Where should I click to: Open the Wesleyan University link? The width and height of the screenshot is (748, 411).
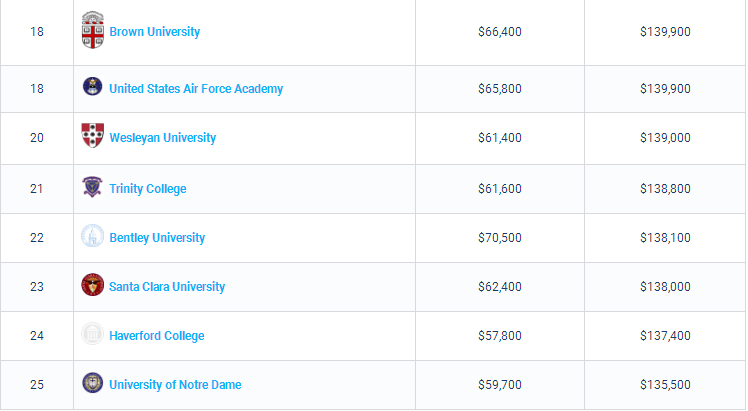tap(163, 138)
